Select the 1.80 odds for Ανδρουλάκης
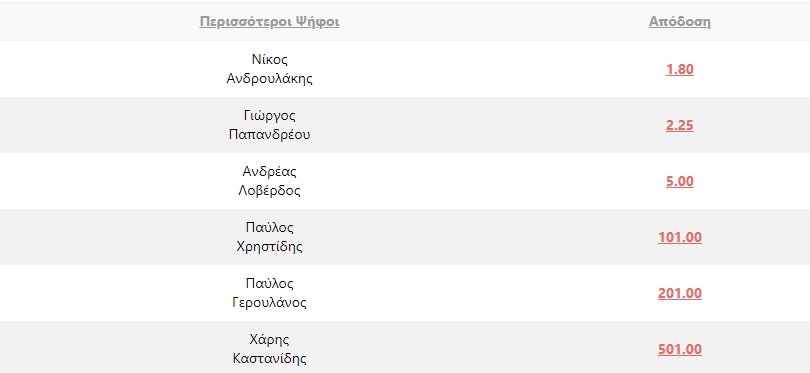810x373 pixels. point(679,69)
